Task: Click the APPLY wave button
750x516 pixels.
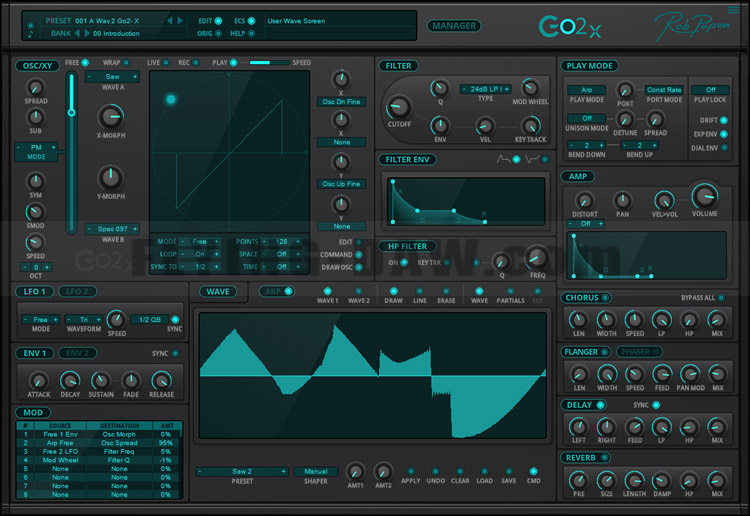Action: coord(410,472)
